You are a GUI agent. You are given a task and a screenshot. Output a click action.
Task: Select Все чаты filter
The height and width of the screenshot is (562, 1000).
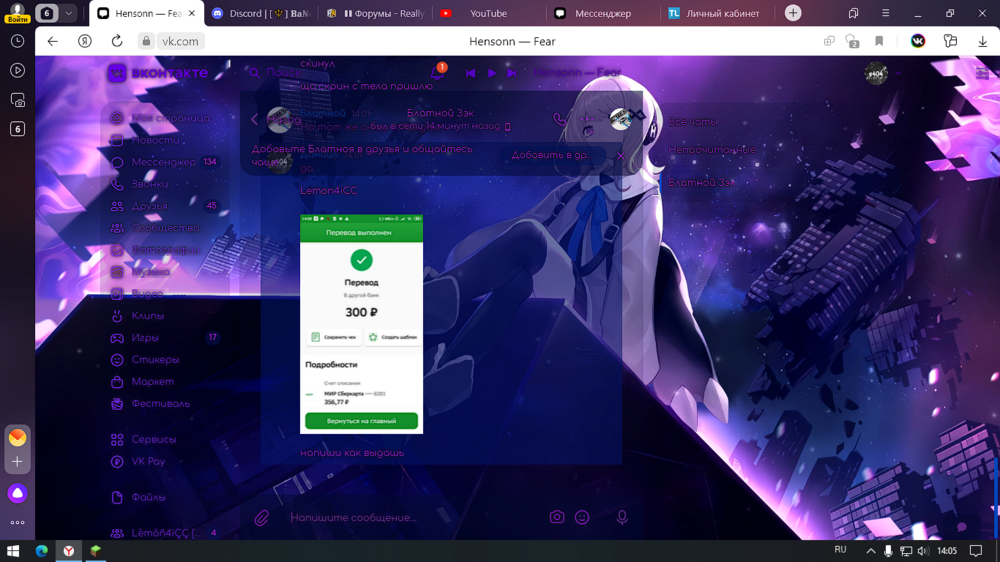click(x=693, y=122)
